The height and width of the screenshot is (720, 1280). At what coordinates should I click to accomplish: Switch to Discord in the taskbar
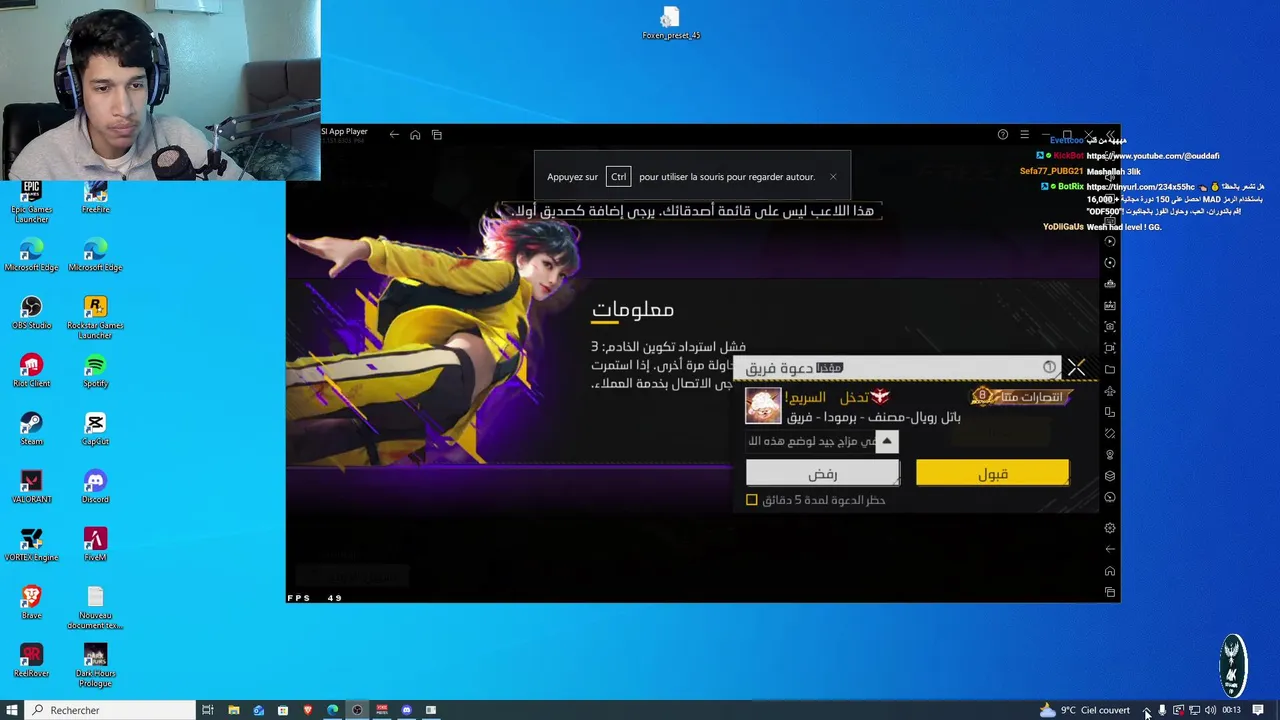click(x=407, y=710)
